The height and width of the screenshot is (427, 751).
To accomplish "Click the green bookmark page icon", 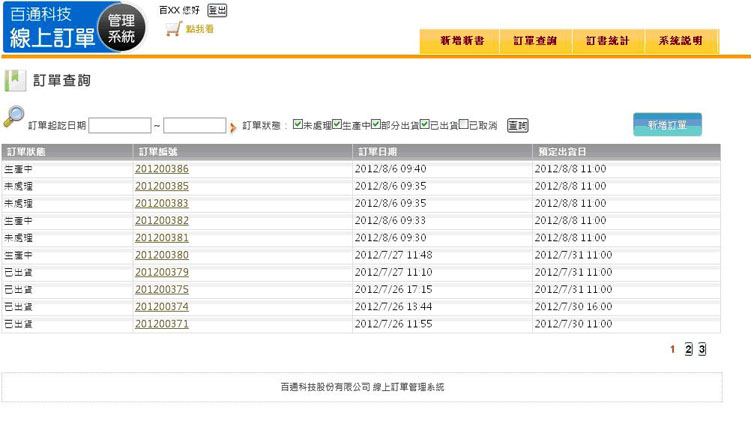I will pos(15,80).
